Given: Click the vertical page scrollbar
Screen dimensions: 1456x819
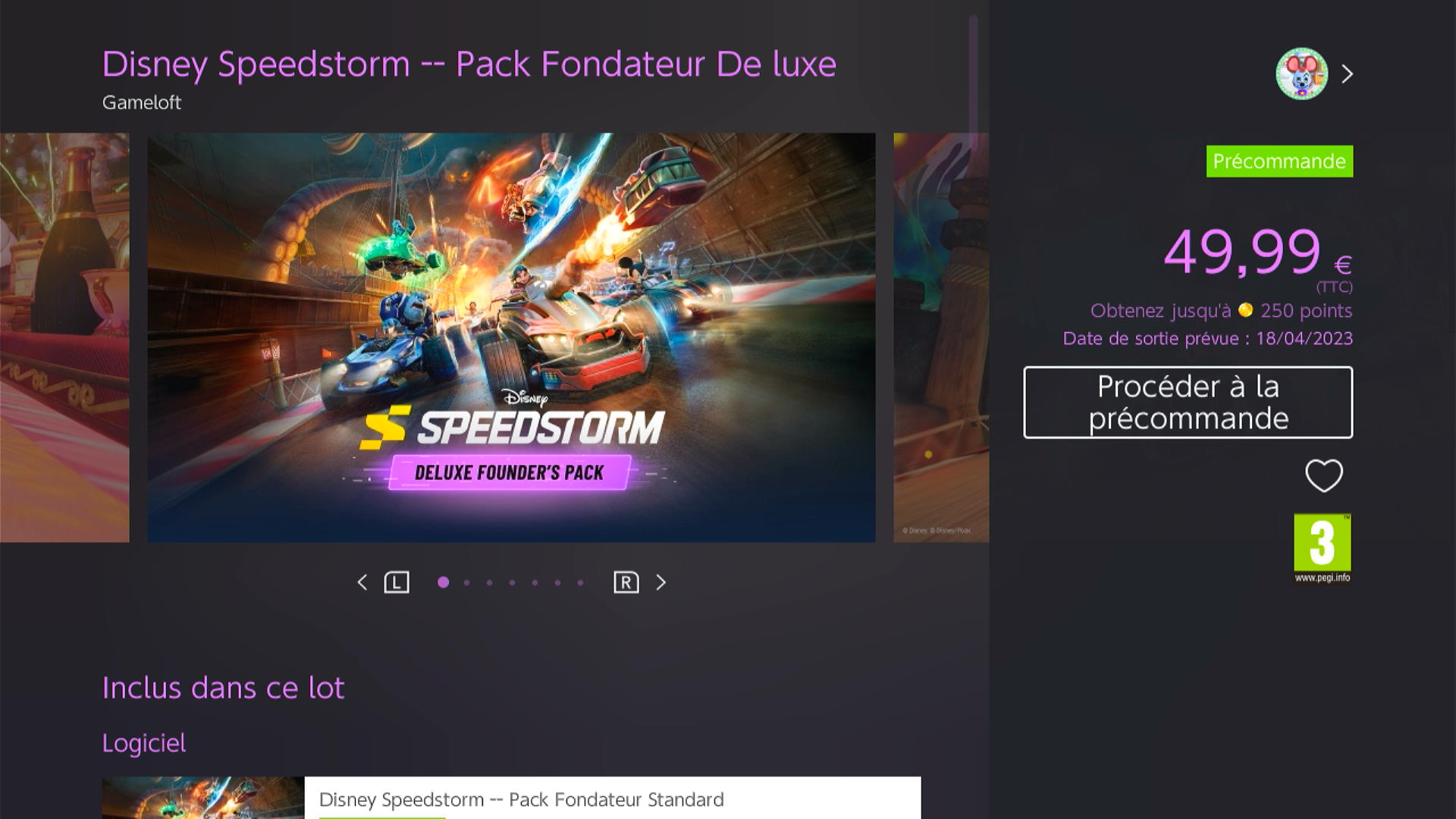Looking at the screenshot, I should click(x=973, y=76).
